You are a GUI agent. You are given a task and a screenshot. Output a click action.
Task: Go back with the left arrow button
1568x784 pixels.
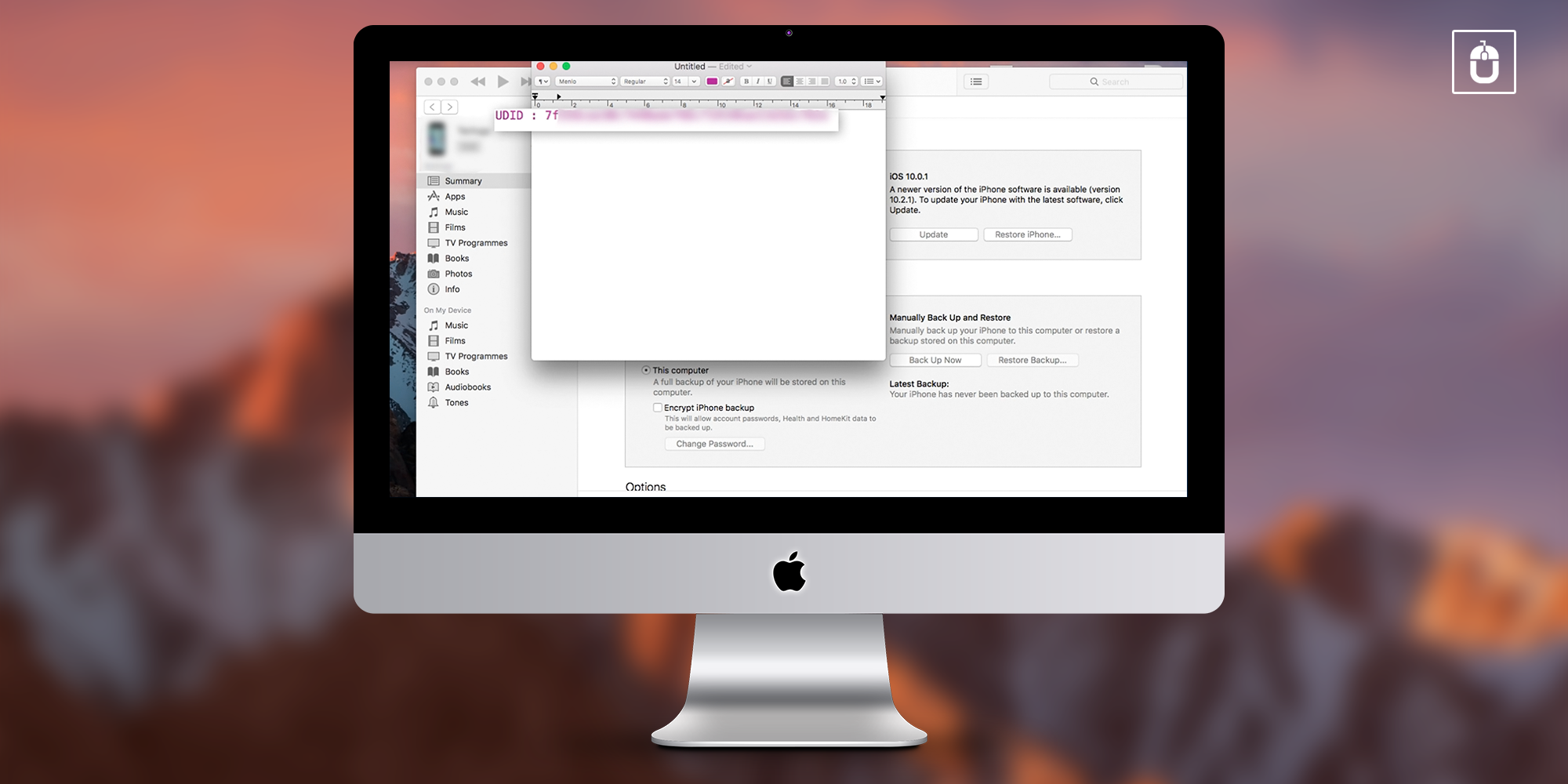point(432,107)
